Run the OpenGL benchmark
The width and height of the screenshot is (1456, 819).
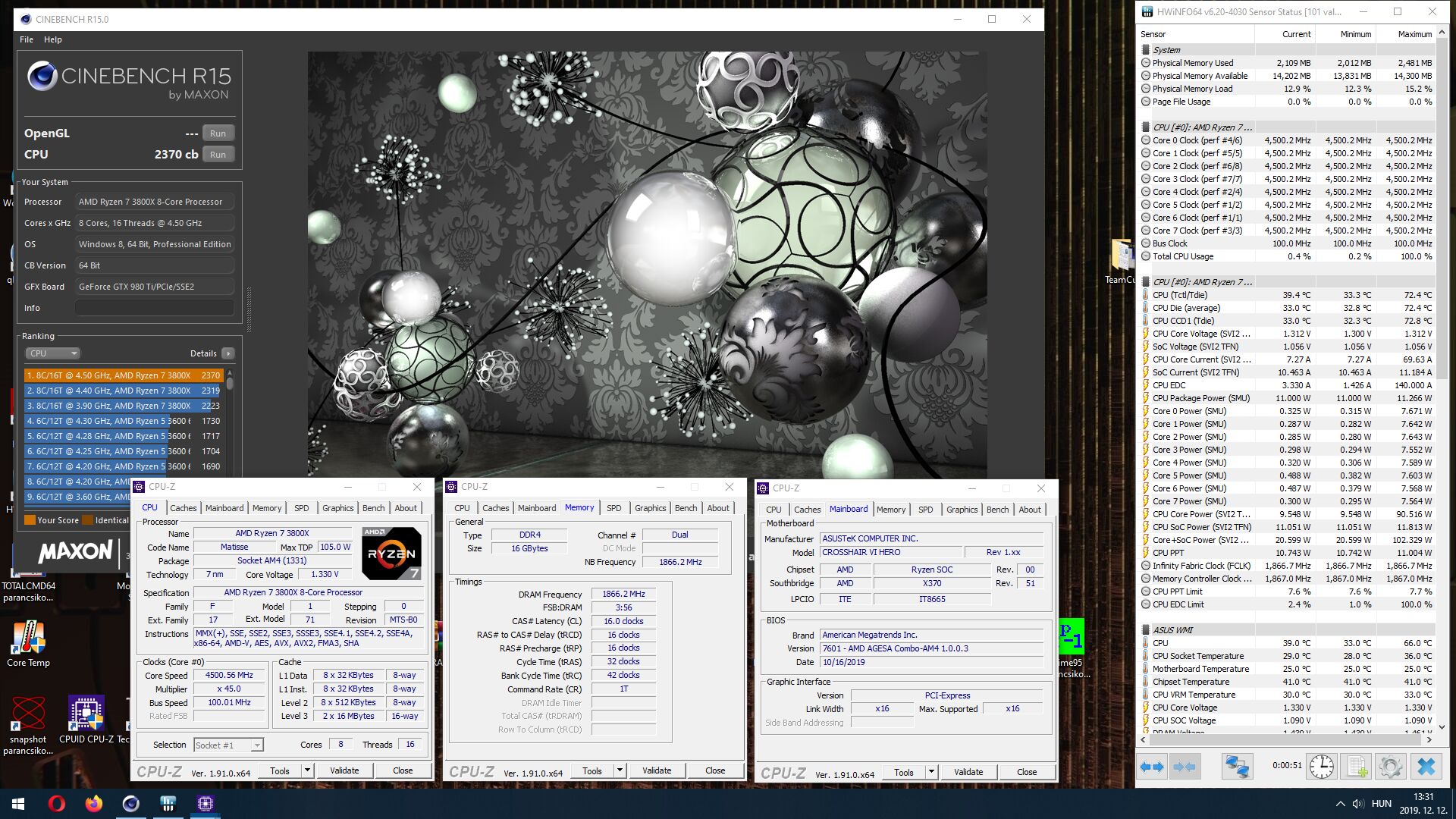click(218, 133)
